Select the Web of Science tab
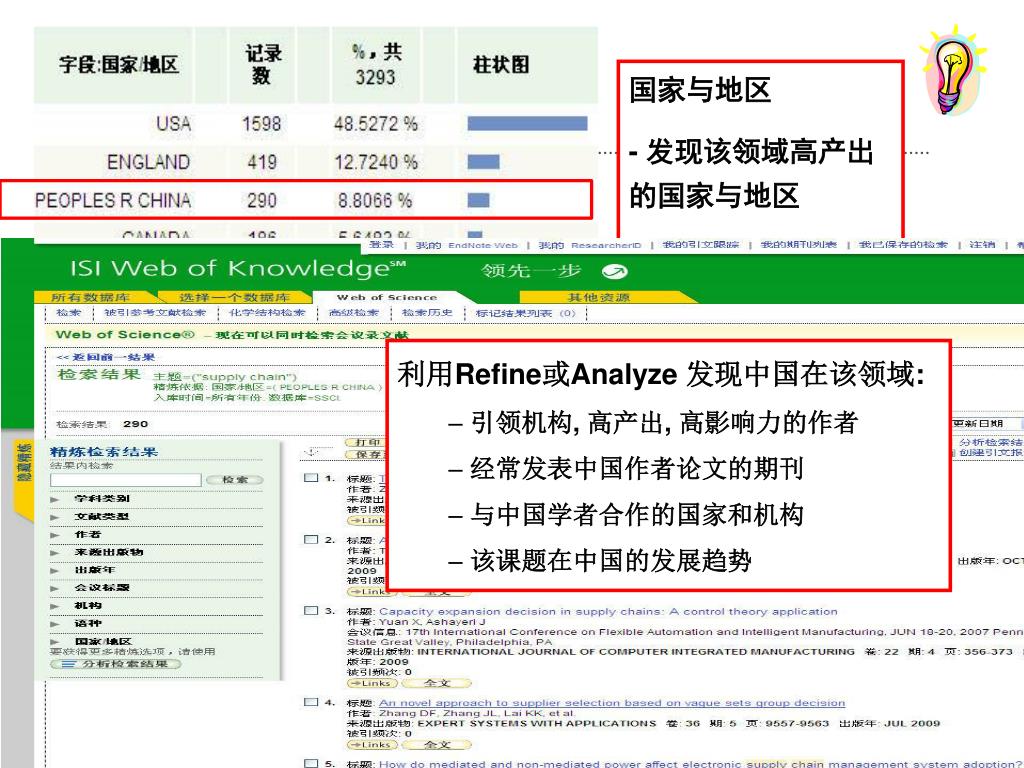This screenshot has height=768, width=1024. pyautogui.click(x=387, y=297)
